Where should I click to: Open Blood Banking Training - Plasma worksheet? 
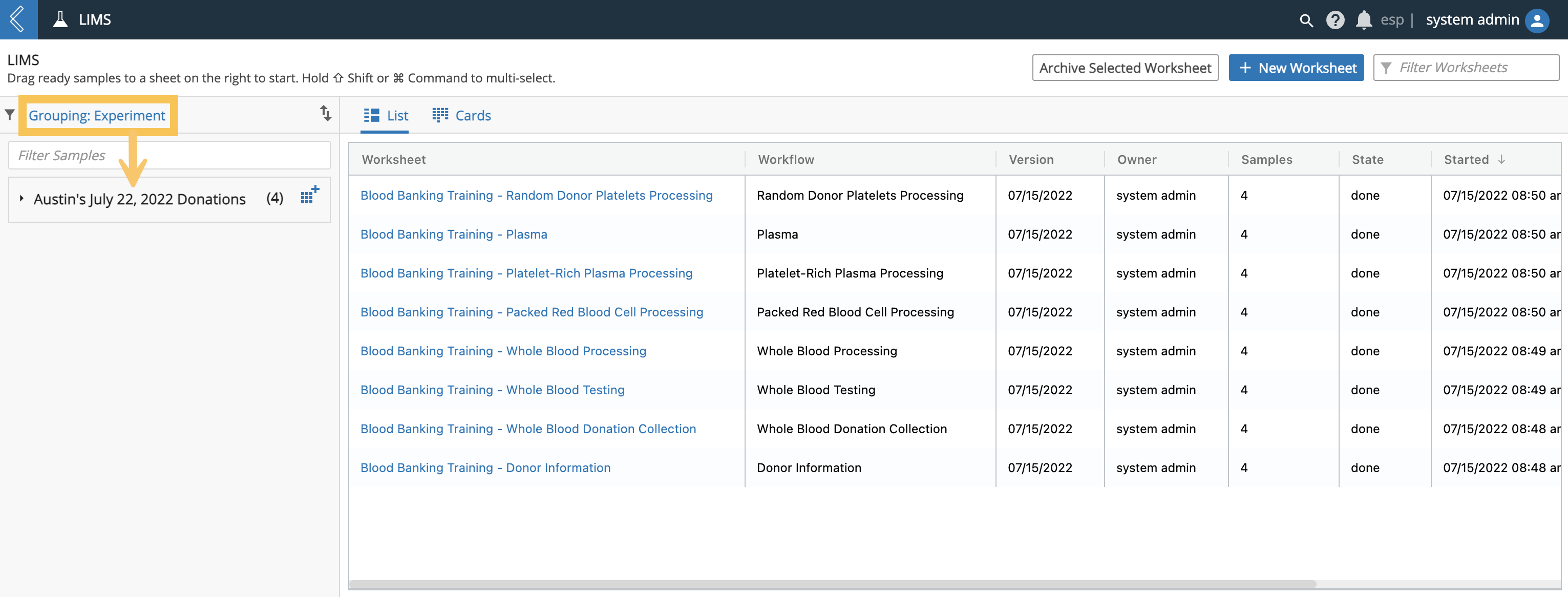pos(454,234)
